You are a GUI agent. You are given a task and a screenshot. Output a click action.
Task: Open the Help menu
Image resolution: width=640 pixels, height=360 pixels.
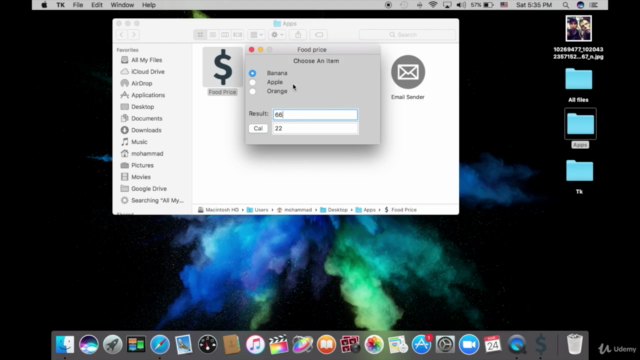pyautogui.click(x=149, y=5)
